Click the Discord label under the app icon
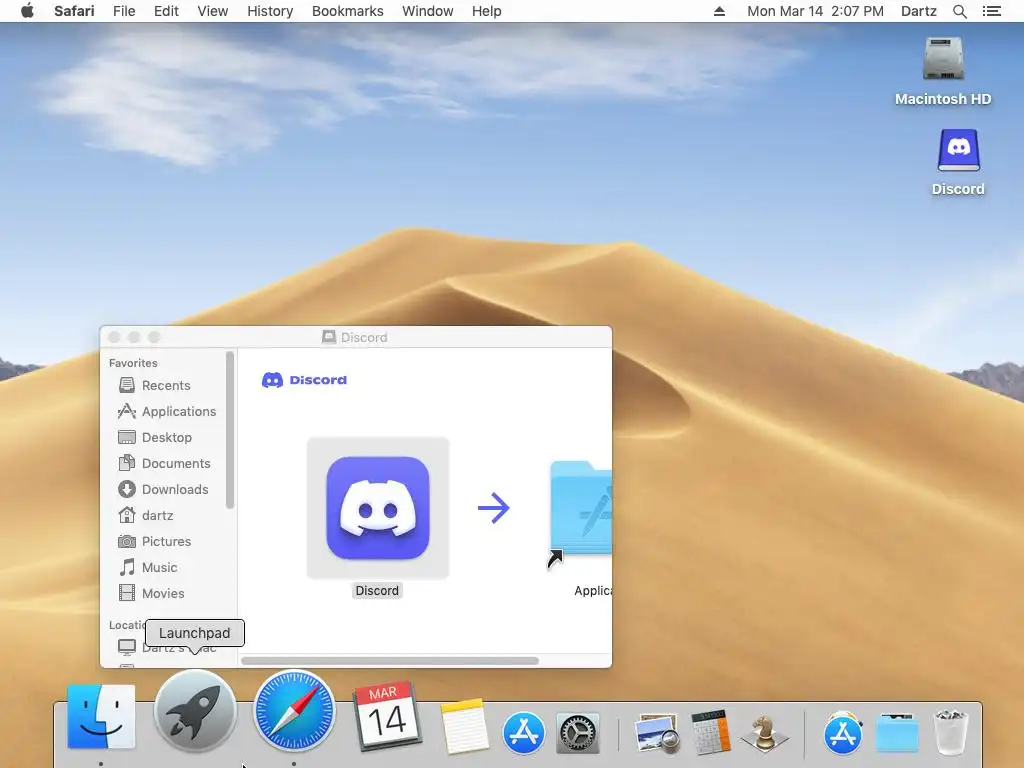 (377, 590)
